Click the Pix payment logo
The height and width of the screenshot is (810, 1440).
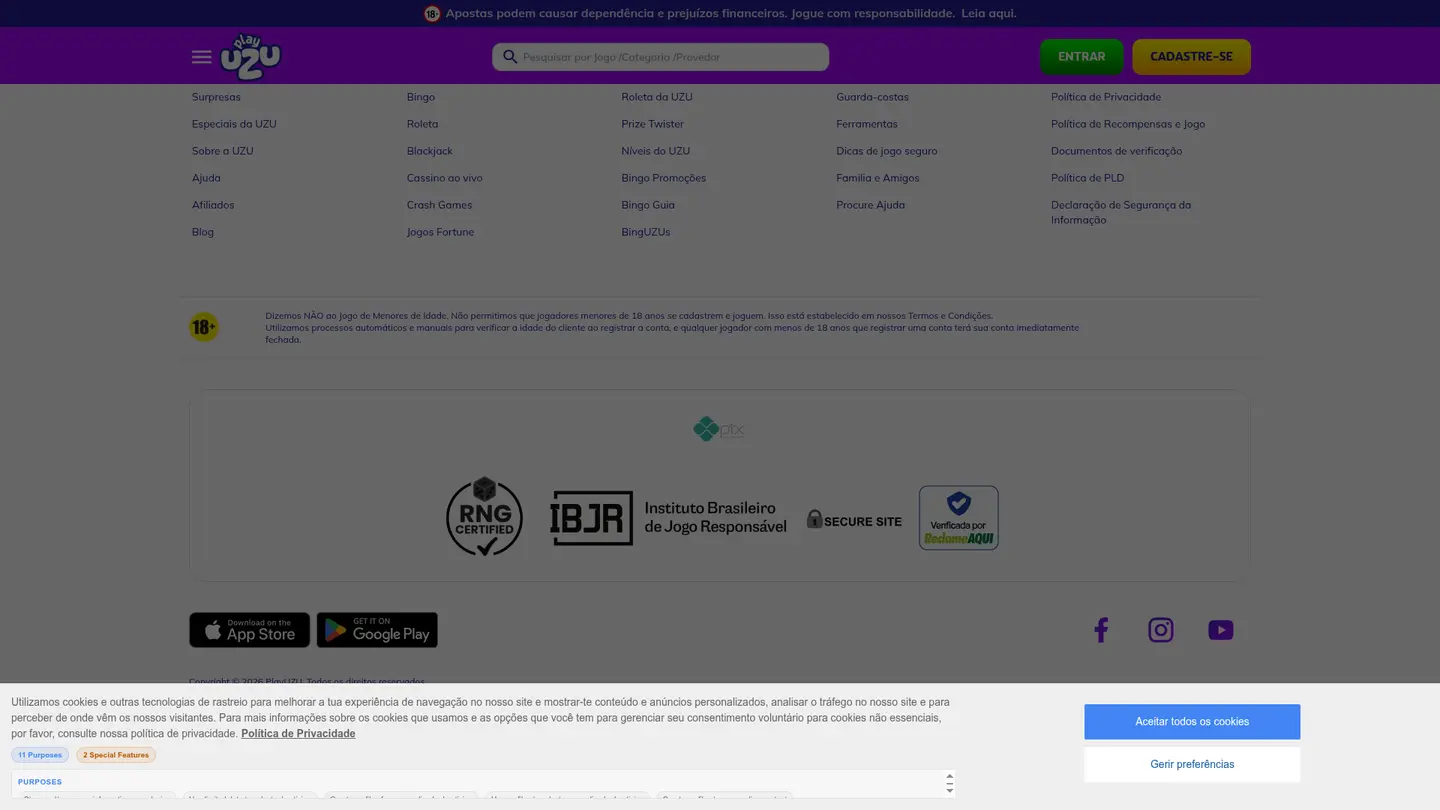719,429
